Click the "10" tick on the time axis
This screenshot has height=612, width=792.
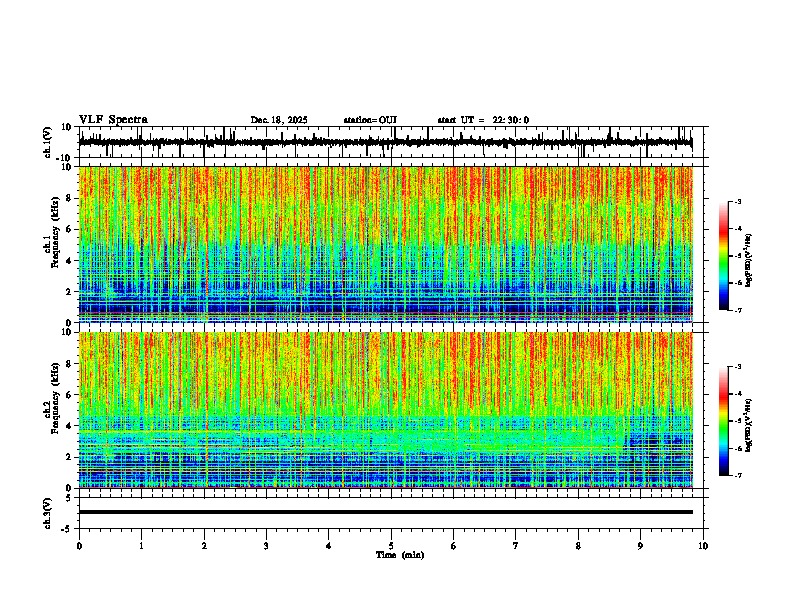point(703,546)
